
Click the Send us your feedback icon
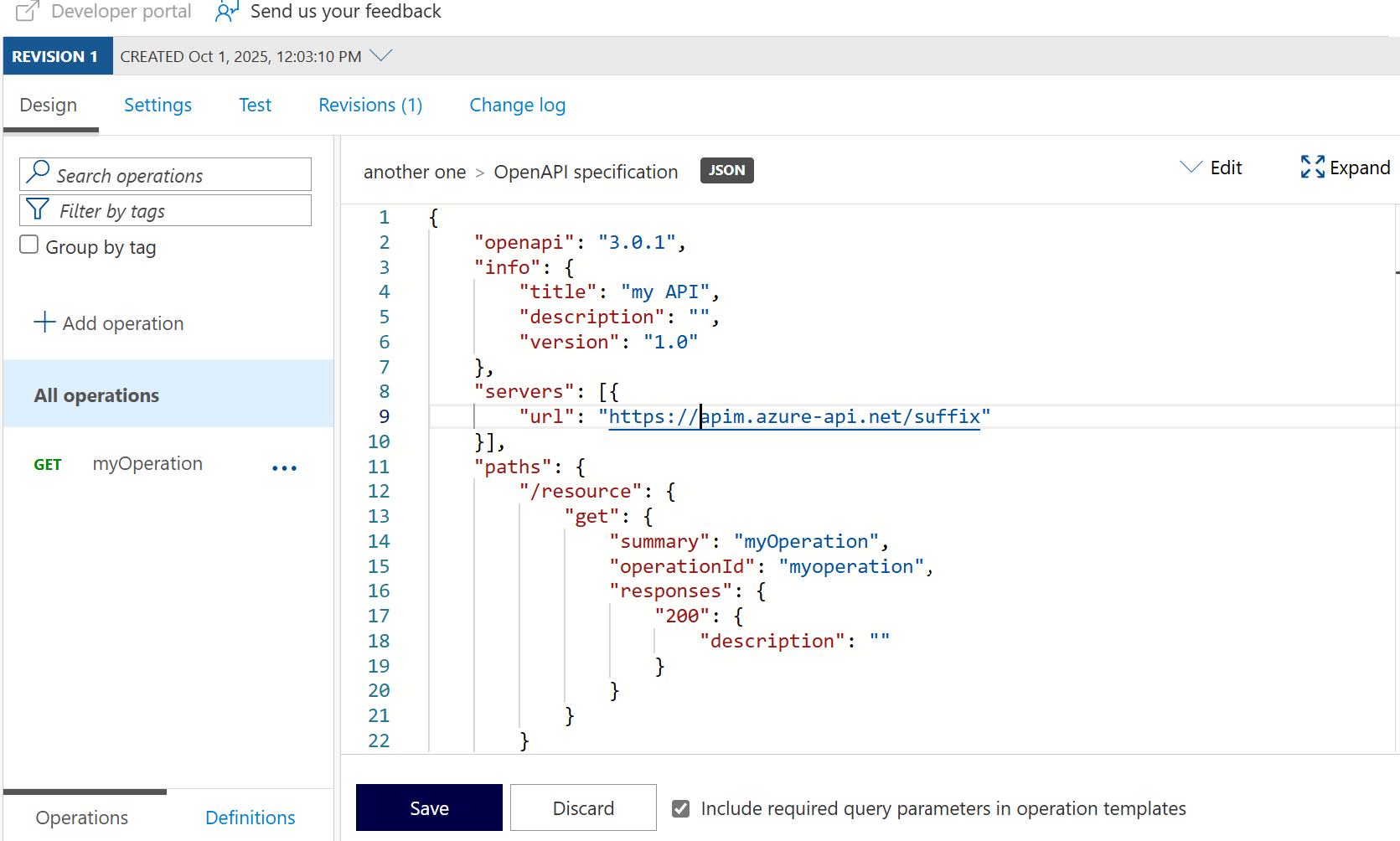pos(226,12)
